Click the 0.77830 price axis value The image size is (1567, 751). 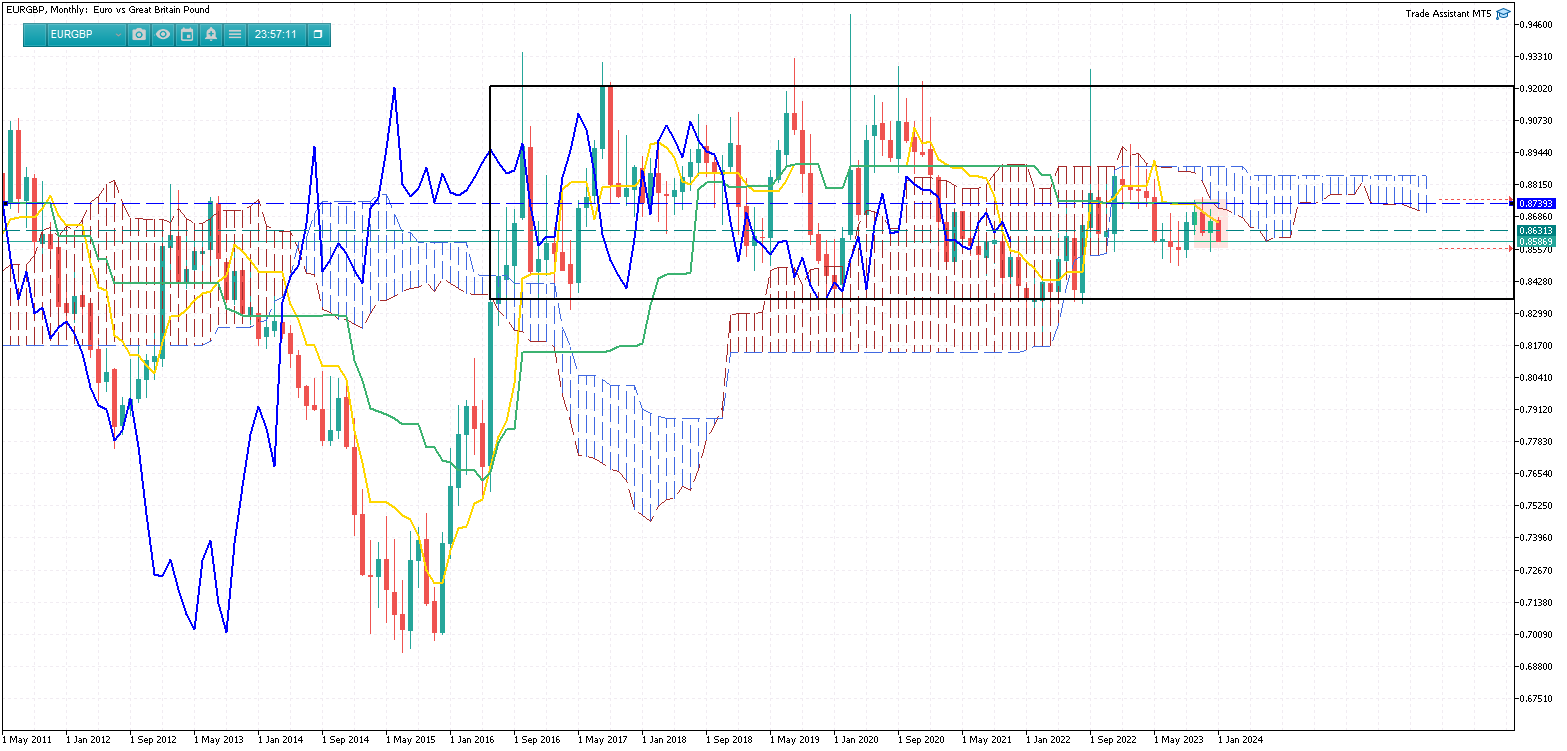click(1537, 442)
